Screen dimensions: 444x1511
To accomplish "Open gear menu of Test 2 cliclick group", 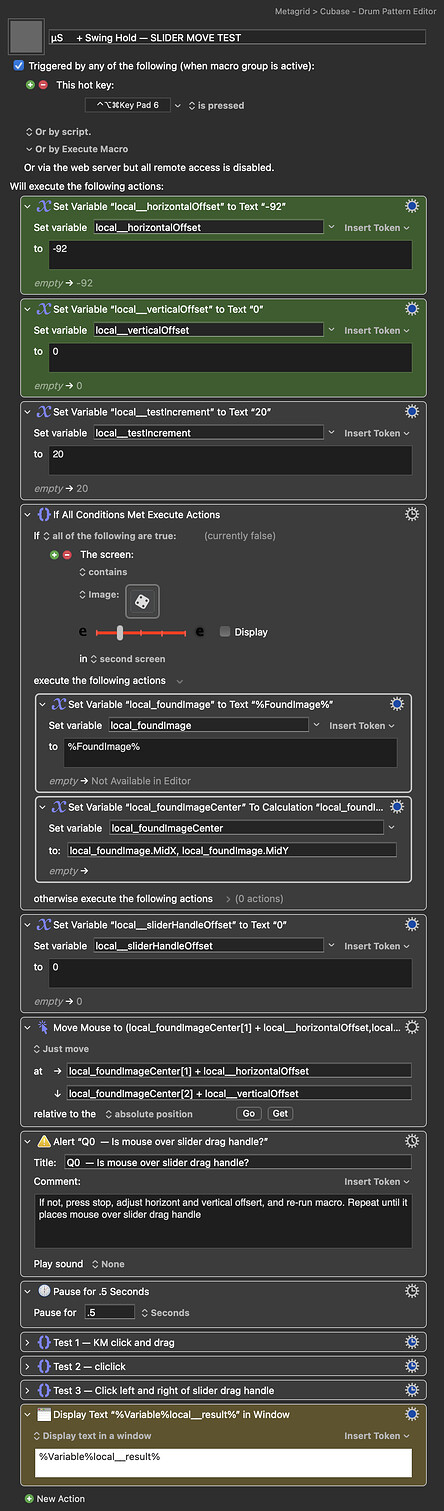I will 411,1366.
